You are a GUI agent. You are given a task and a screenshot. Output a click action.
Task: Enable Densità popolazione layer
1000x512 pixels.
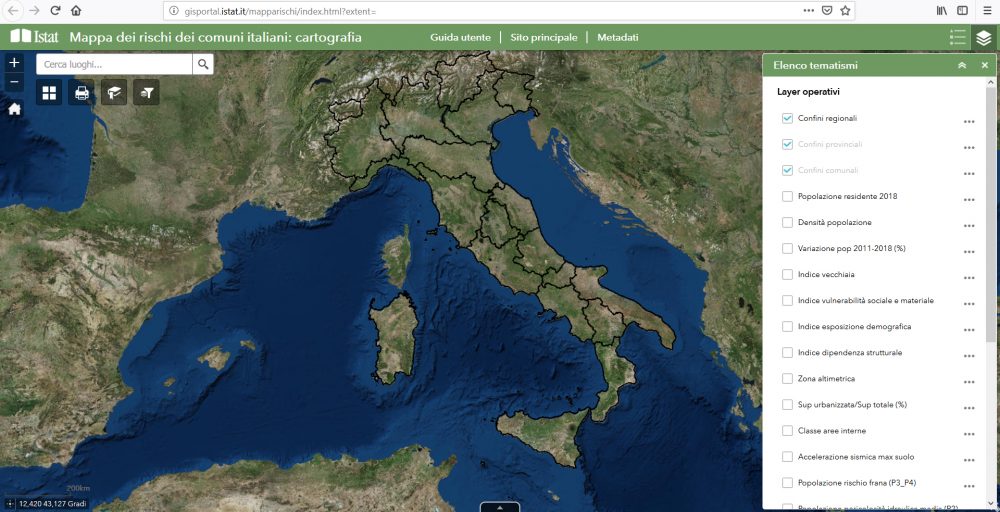pyautogui.click(x=787, y=223)
